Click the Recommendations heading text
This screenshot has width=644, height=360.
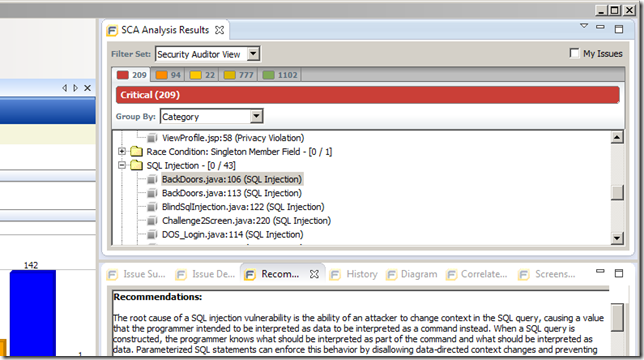tap(158, 297)
